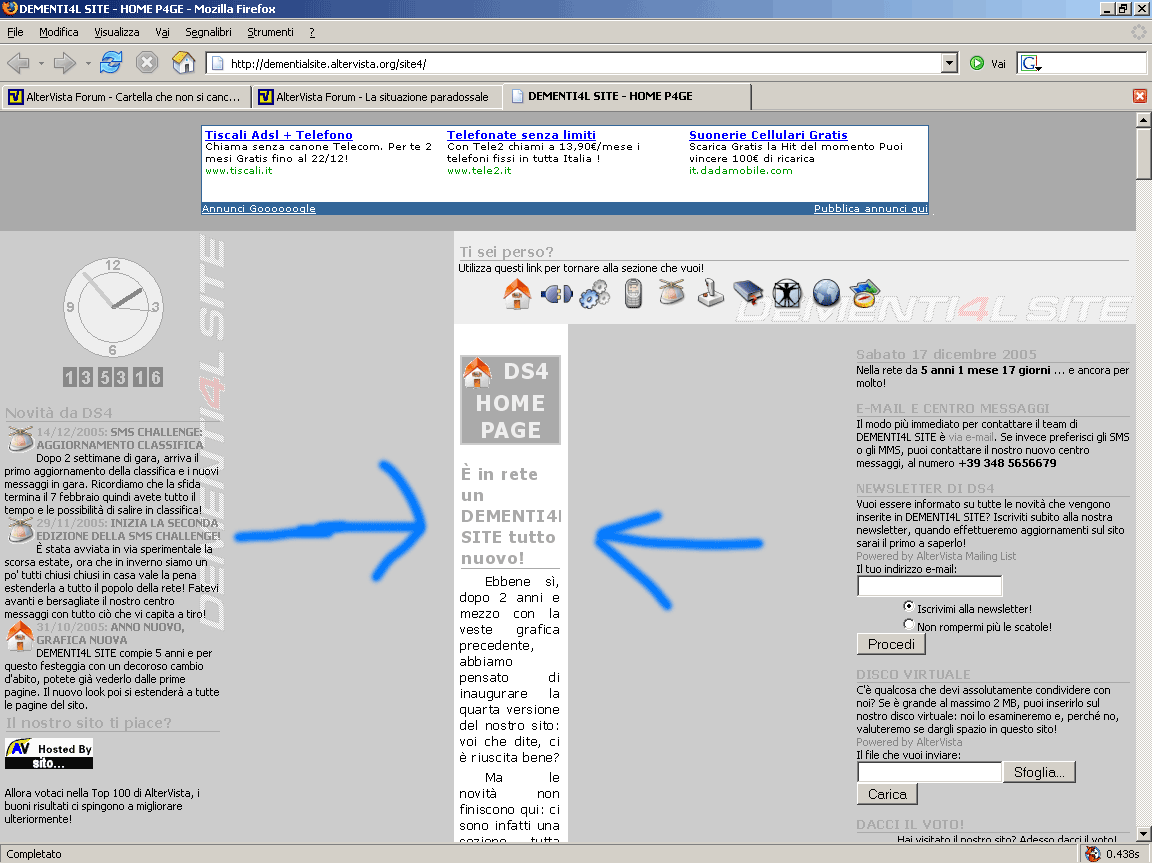Click the 'Tiscali Adsl + Telefono' ad link

[279, 135]
